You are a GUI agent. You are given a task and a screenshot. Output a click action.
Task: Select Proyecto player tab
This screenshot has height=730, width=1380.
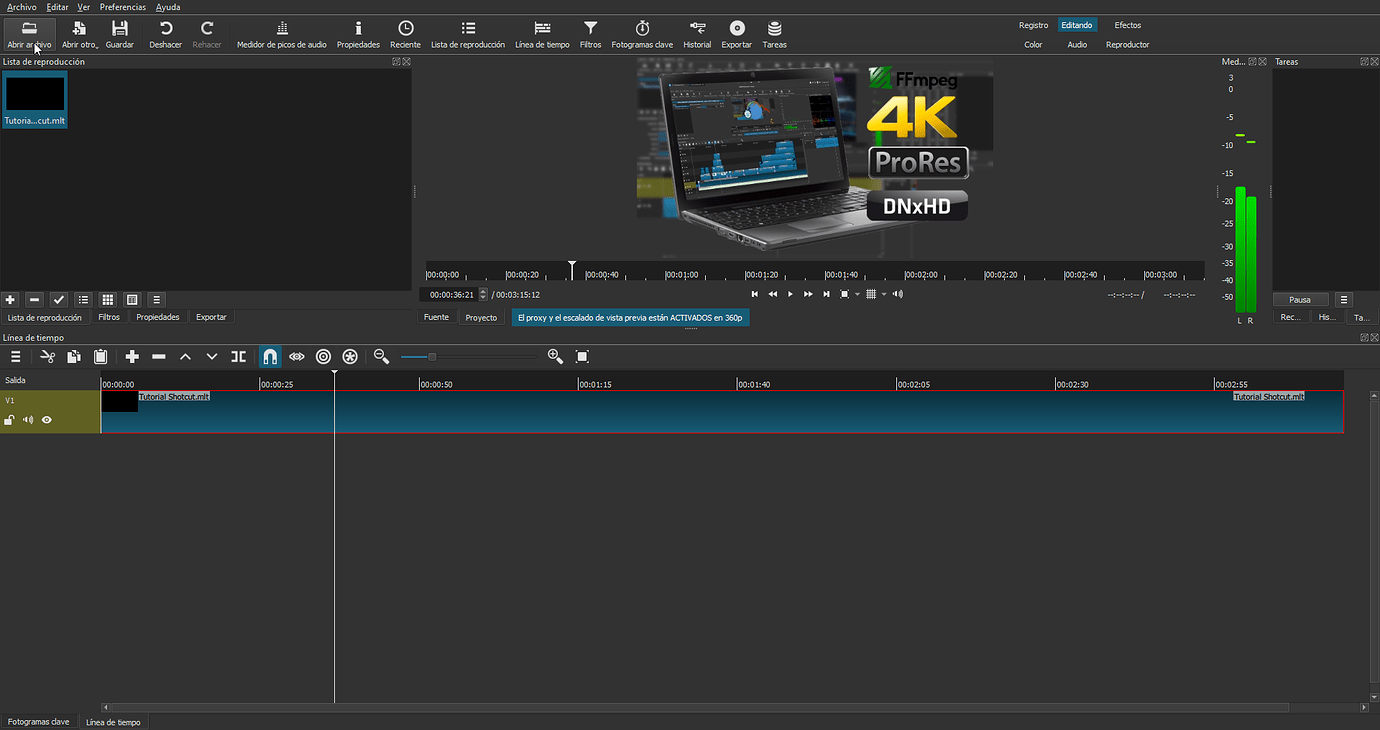pos(481,317)
